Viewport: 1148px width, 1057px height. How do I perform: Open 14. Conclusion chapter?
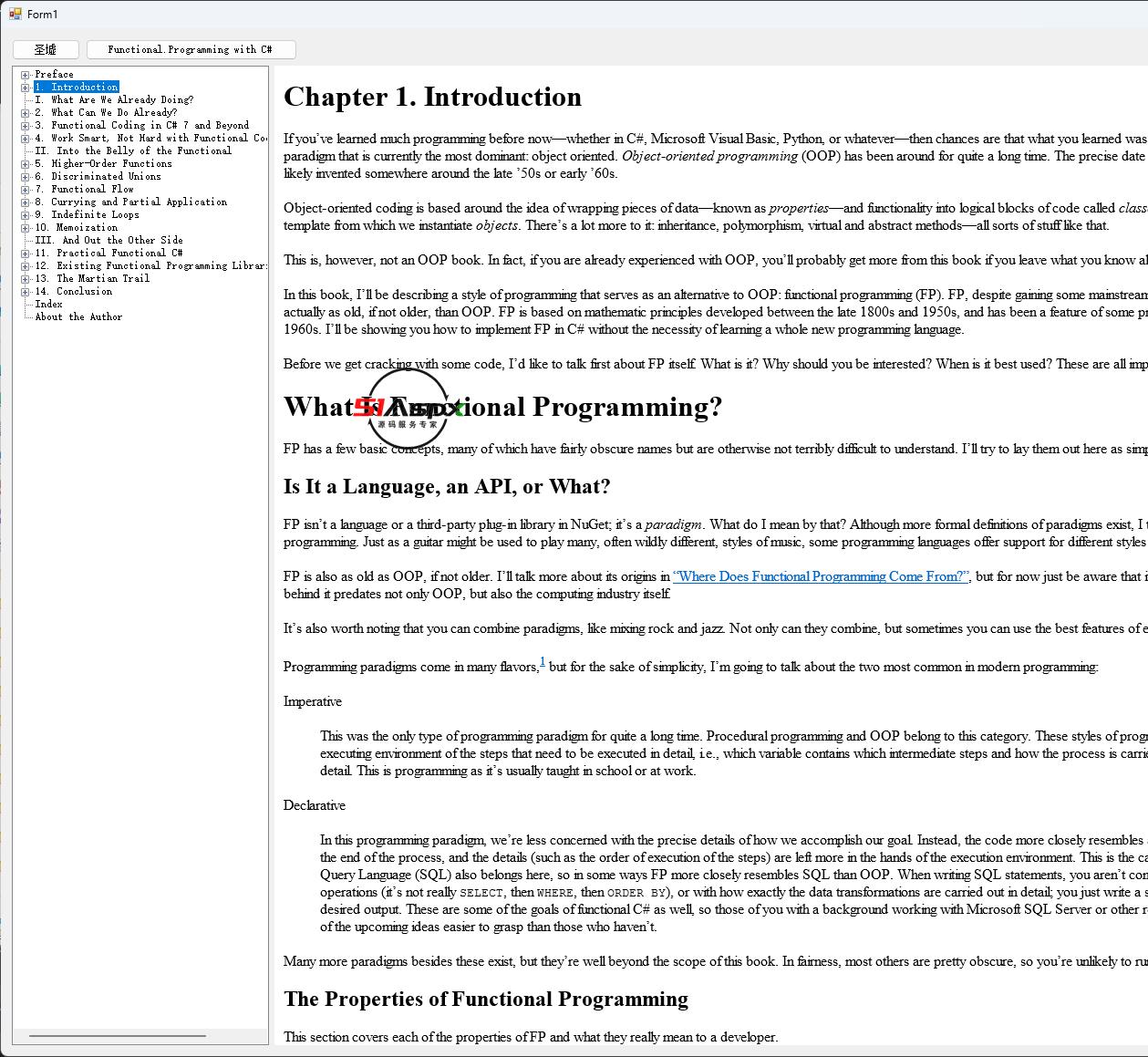click(74, 292)
